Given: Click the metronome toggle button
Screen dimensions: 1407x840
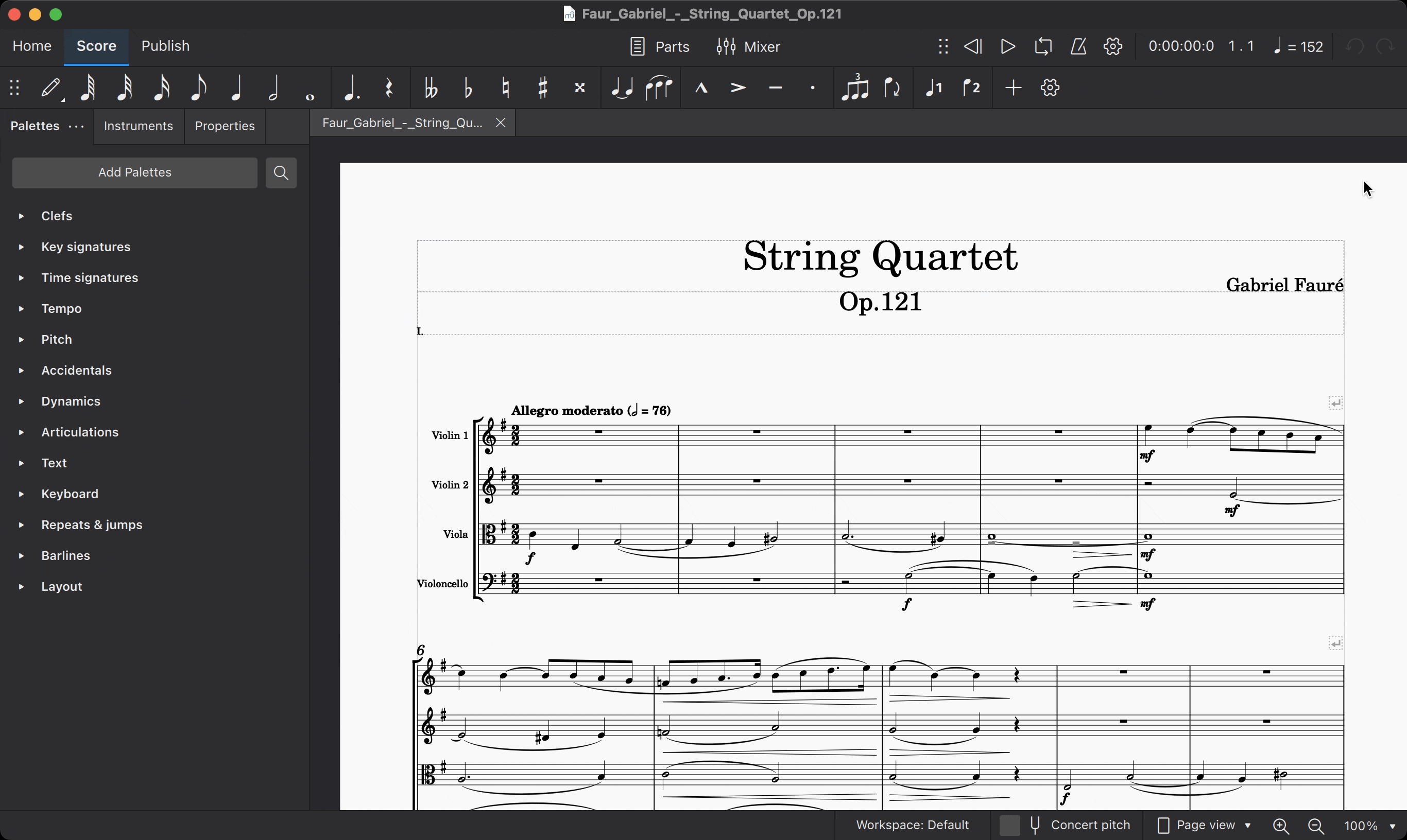Looking at the screenshot, I should 1078,46.
